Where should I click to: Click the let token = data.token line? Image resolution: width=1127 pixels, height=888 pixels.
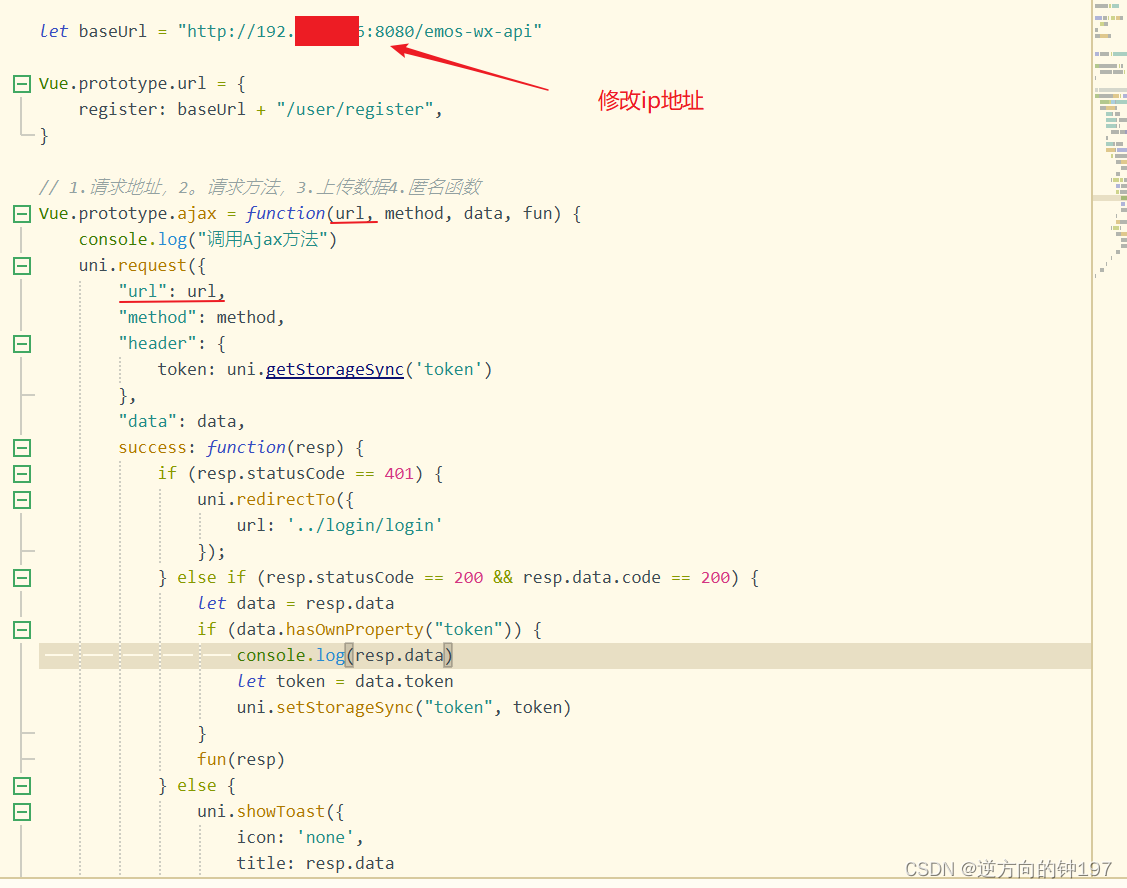[345, 682]
